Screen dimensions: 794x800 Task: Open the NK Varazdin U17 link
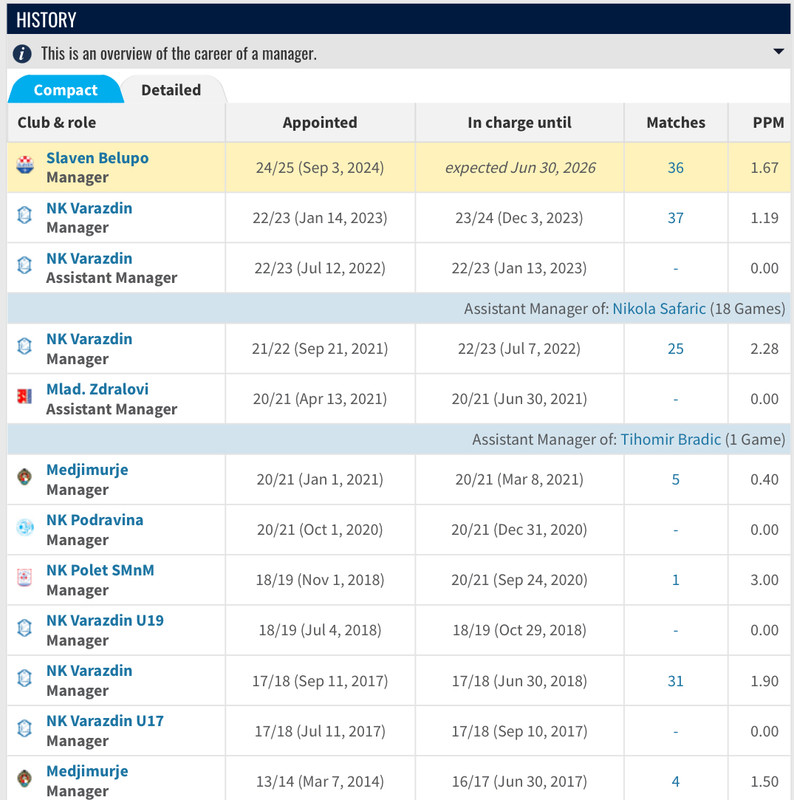pyautogui.click(x=105, y=721)
